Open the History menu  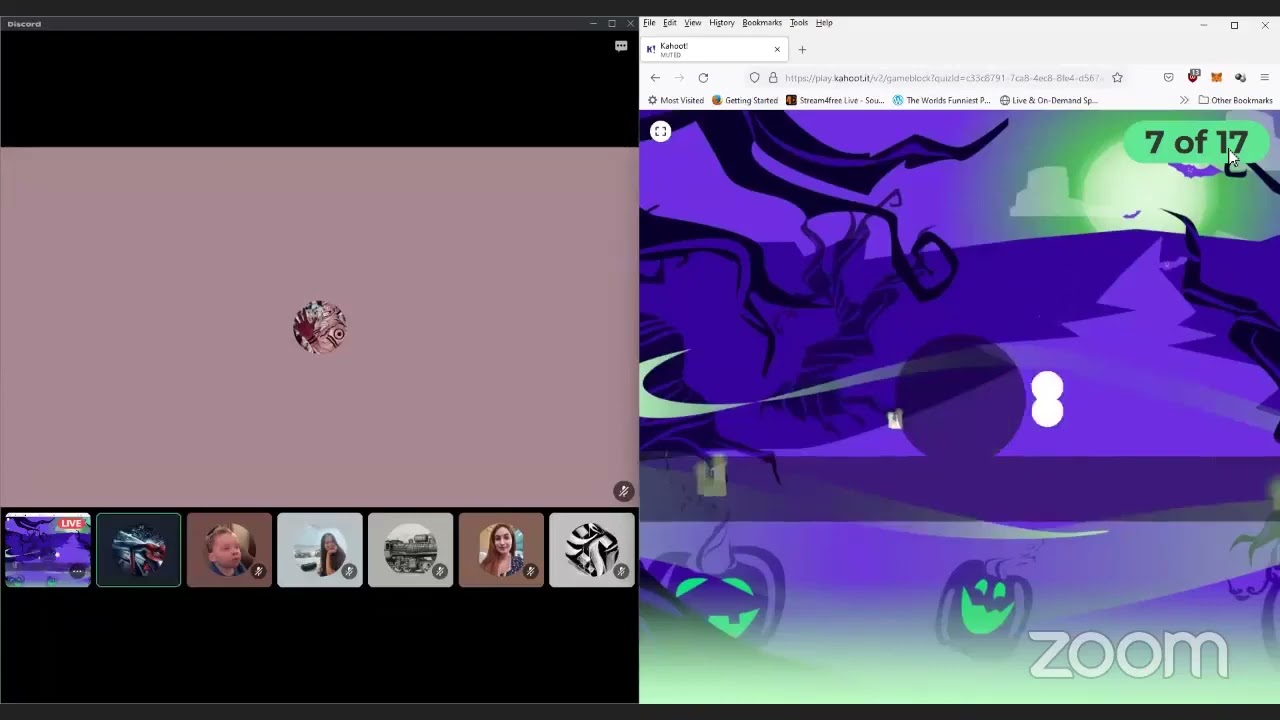[x=721, y=23]
